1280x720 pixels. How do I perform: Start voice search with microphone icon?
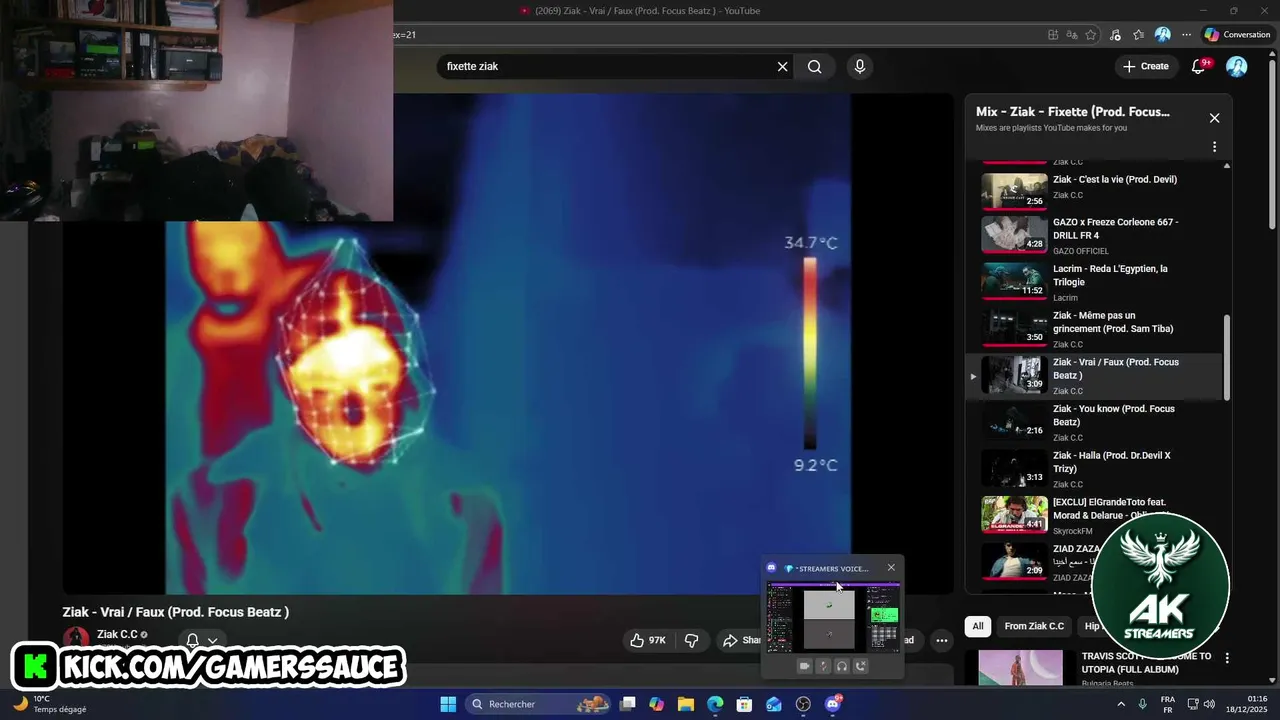point(859,66)
